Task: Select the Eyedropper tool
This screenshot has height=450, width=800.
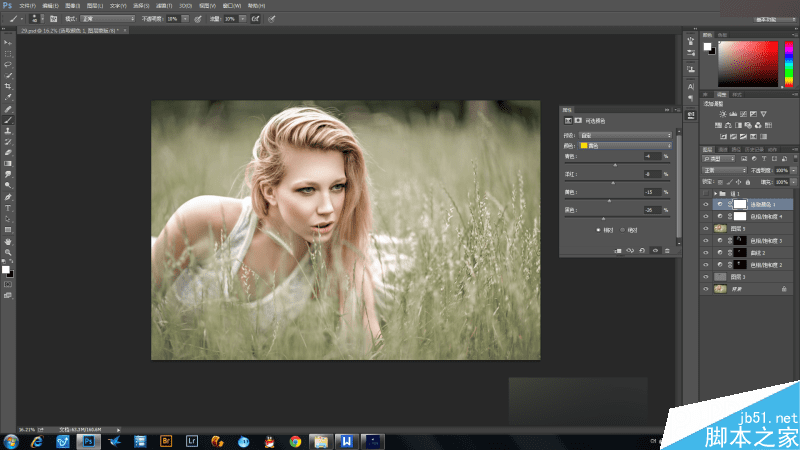Action: [8, 97]
